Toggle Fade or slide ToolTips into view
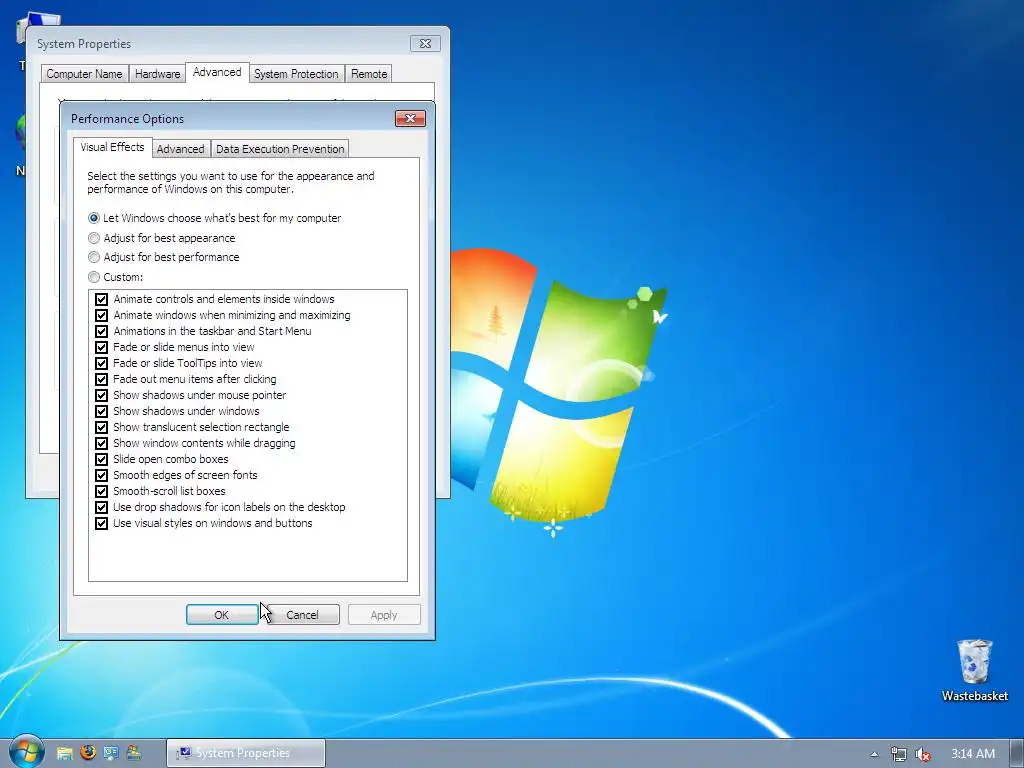The width and height of the screenshot is (1024, 768). [101, 363]
